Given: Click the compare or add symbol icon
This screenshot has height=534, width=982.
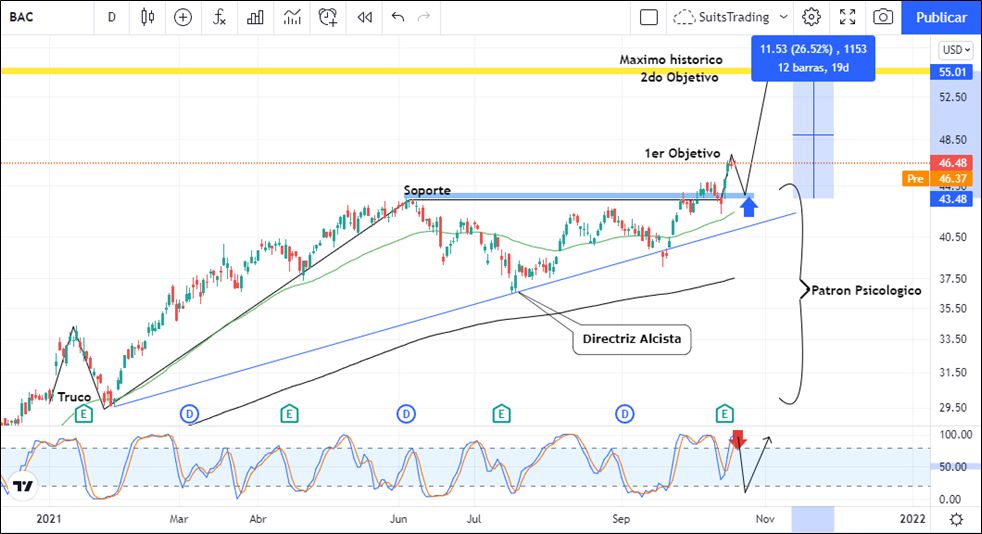Looking at the screenshot, I should (x=183, y=17).
